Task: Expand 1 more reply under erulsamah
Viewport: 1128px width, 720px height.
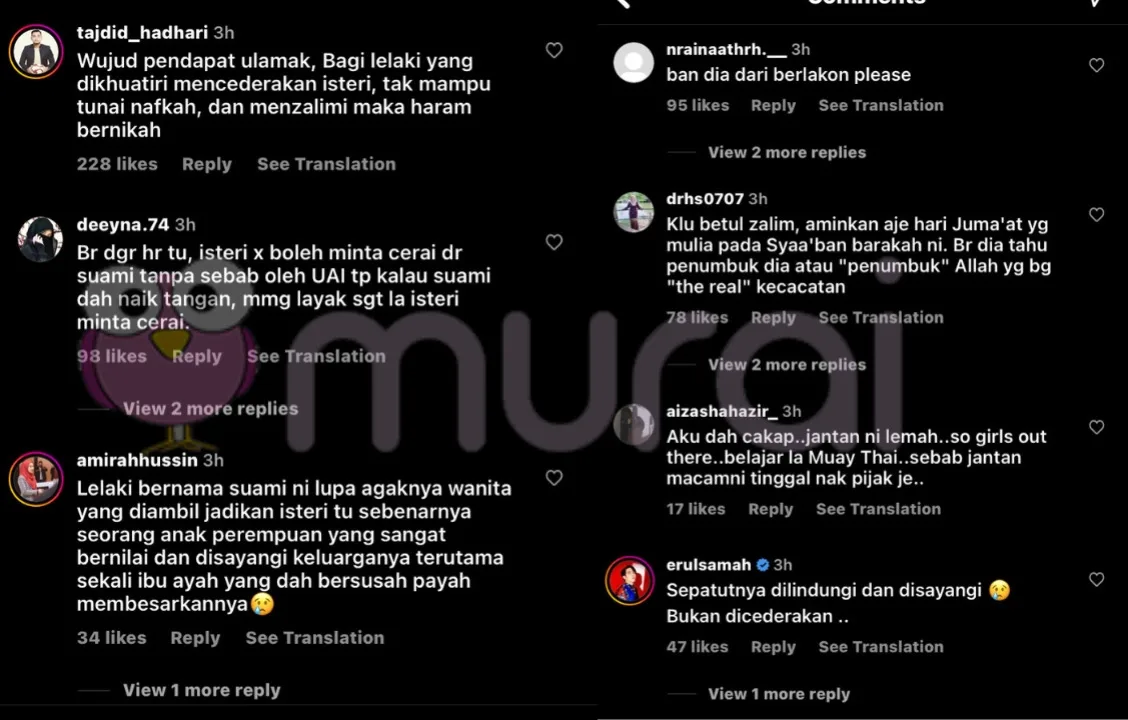Action: click(779, 694)
